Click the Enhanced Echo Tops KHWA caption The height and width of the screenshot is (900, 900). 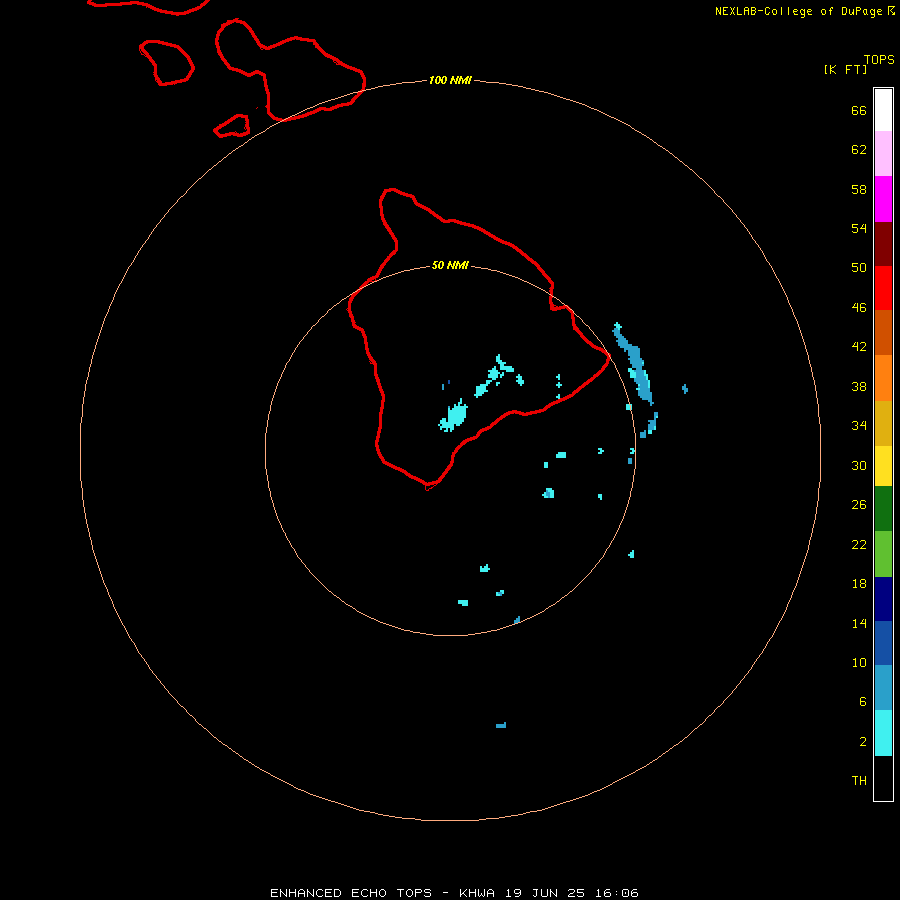click(454, 893)
